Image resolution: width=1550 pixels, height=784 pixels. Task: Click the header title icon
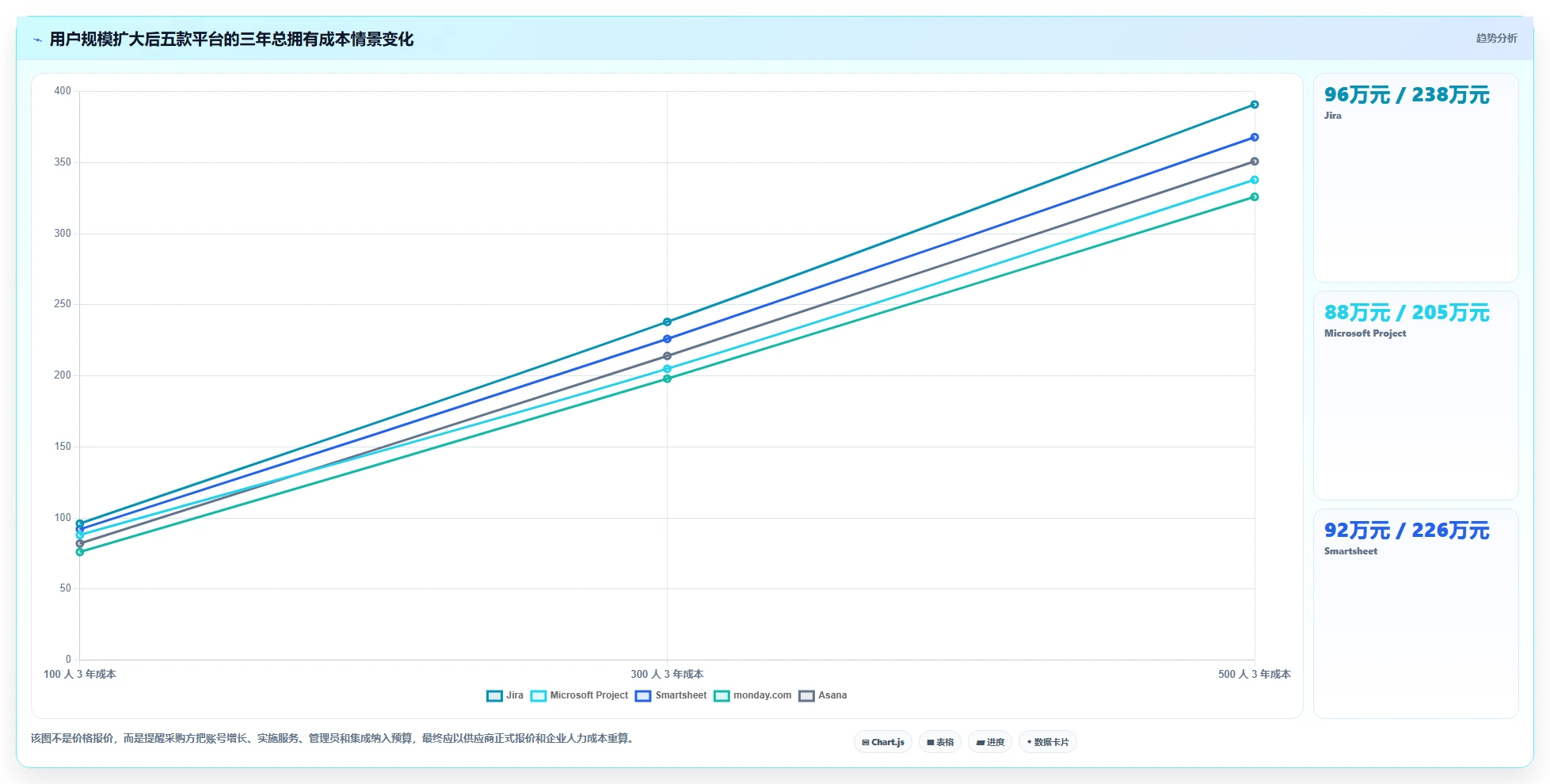click(x=37, y=40)
